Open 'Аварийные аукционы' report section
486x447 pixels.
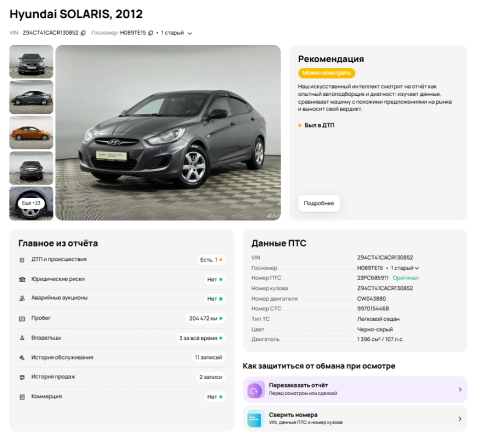coord(122,298)
